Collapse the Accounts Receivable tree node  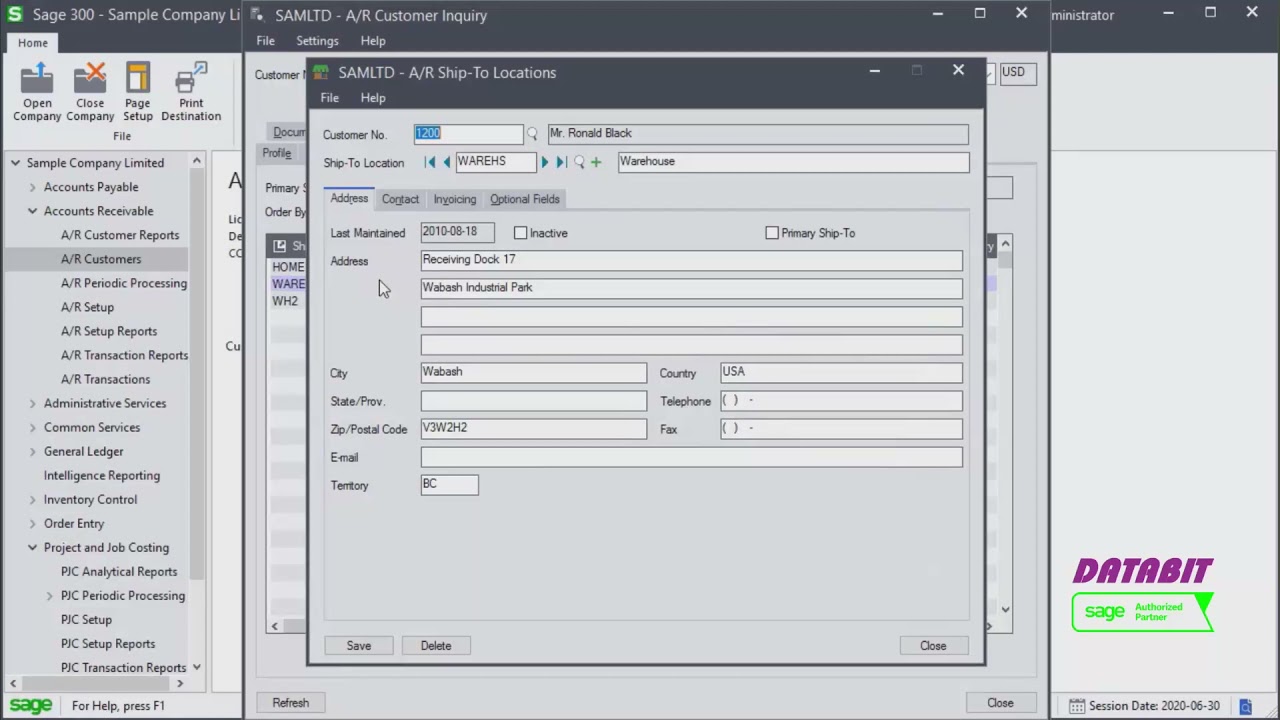tap(32, 211)
